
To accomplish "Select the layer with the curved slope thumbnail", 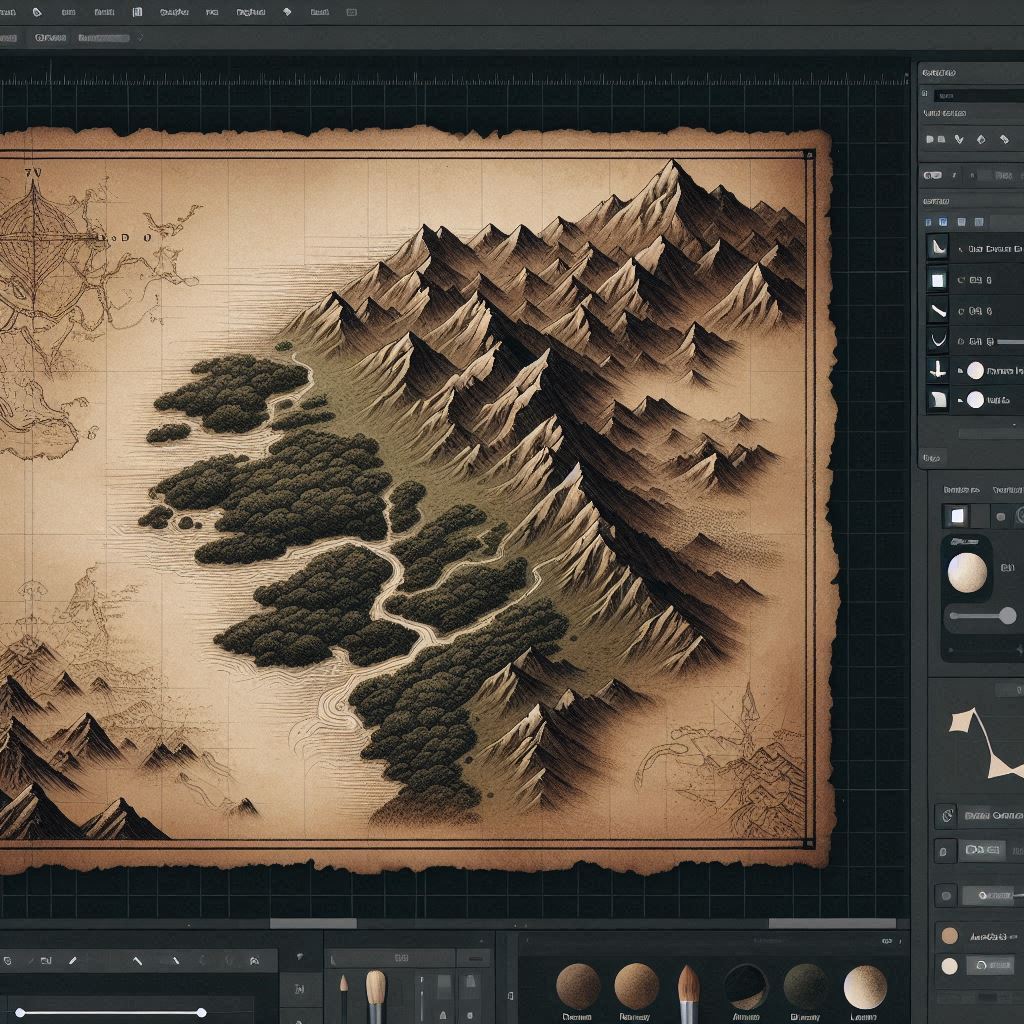I will (938, 248).
